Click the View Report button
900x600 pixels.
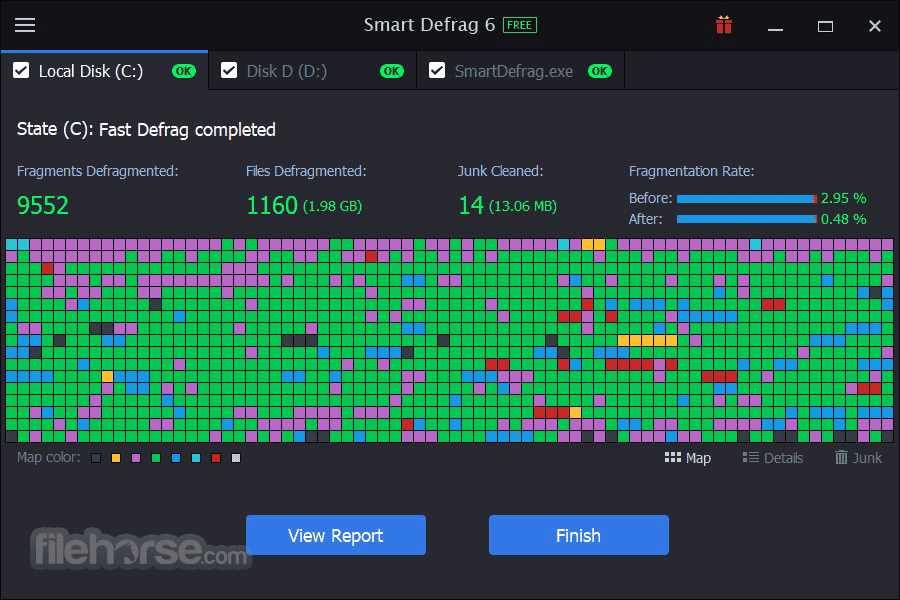[x=335, y=535]
